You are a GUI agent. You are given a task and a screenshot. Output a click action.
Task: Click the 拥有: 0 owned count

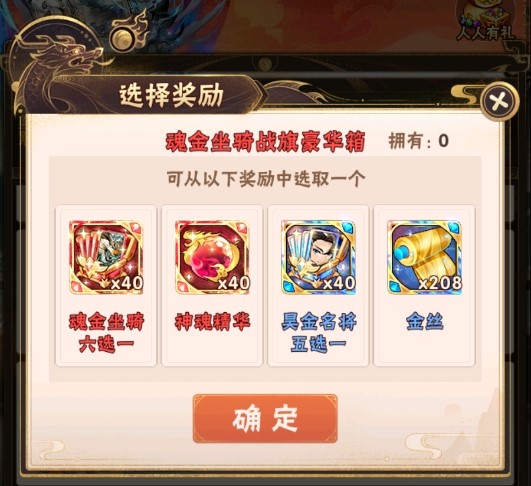click(419, 141)
